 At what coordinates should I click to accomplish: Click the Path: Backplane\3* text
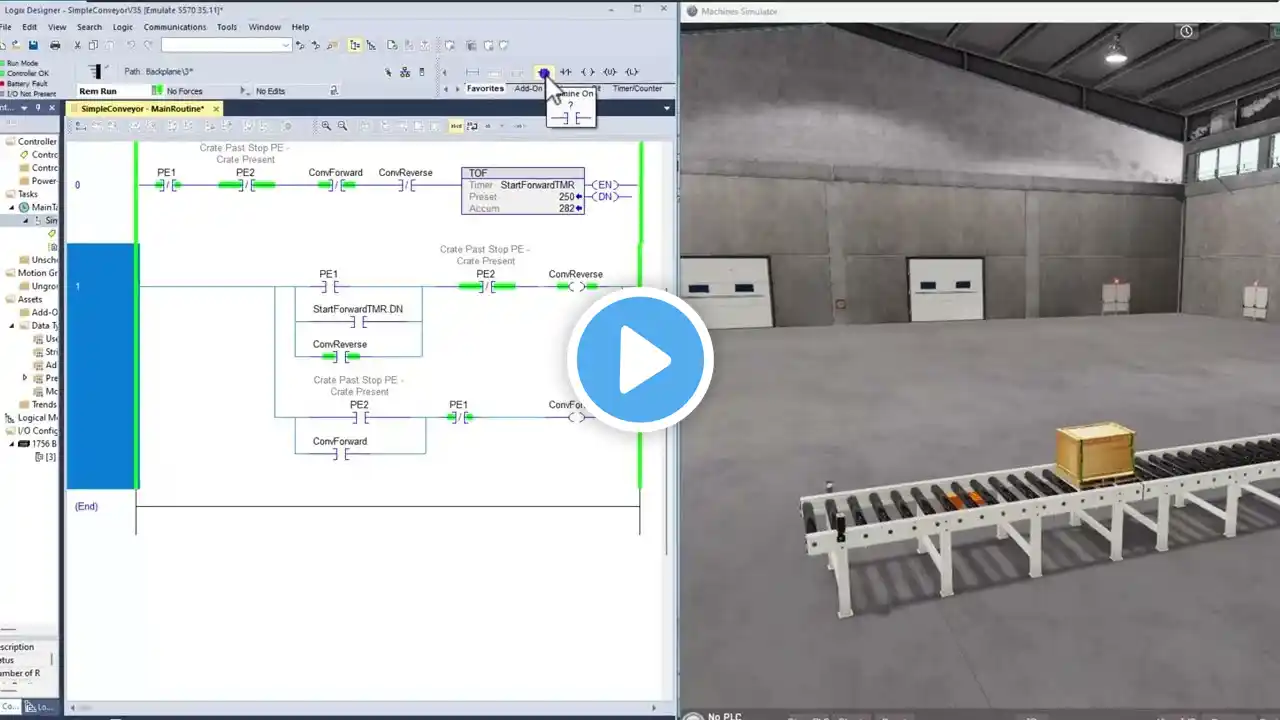click(x=159, y=72)
